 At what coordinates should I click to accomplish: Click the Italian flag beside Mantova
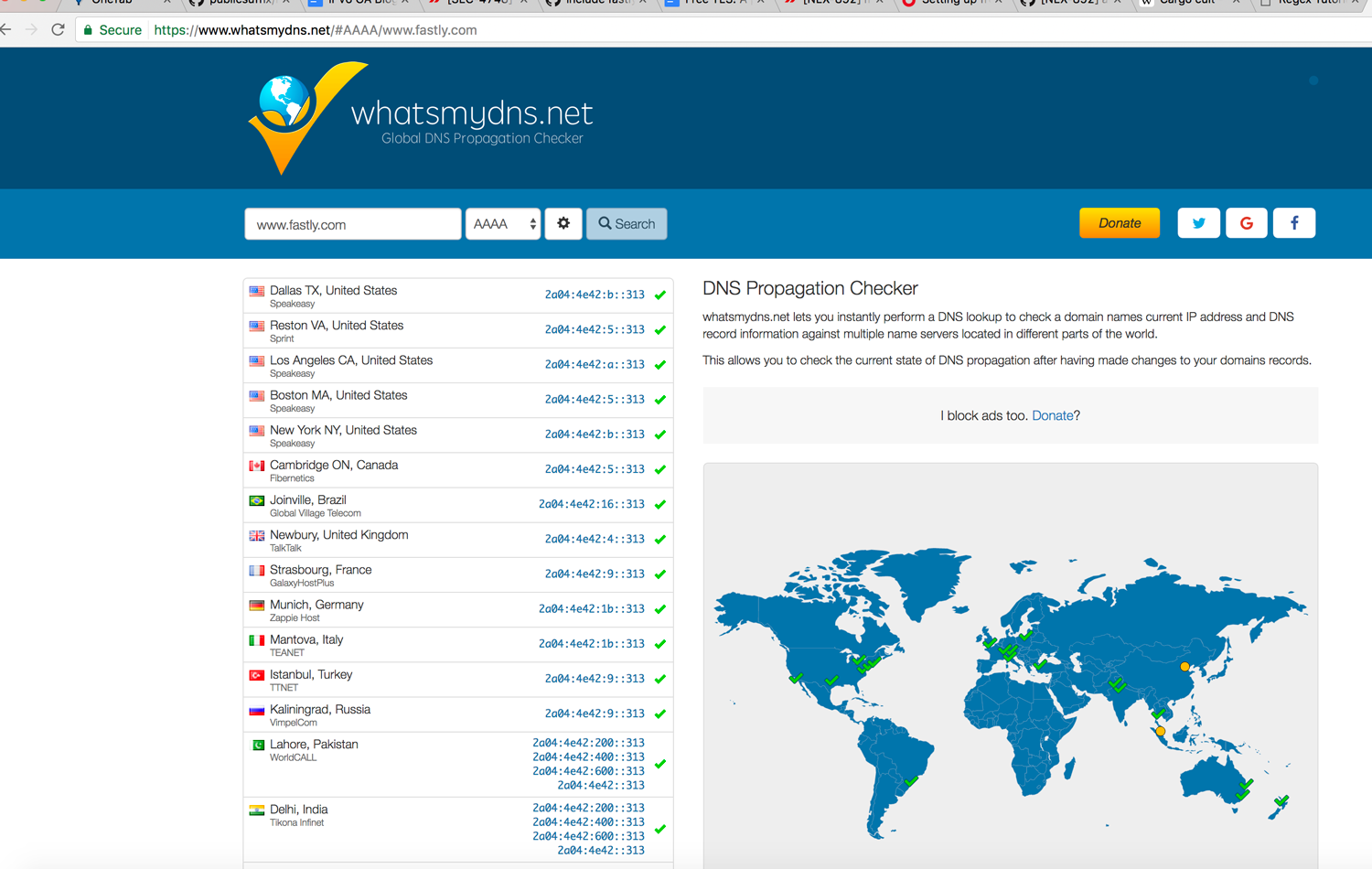coord(257,640)
